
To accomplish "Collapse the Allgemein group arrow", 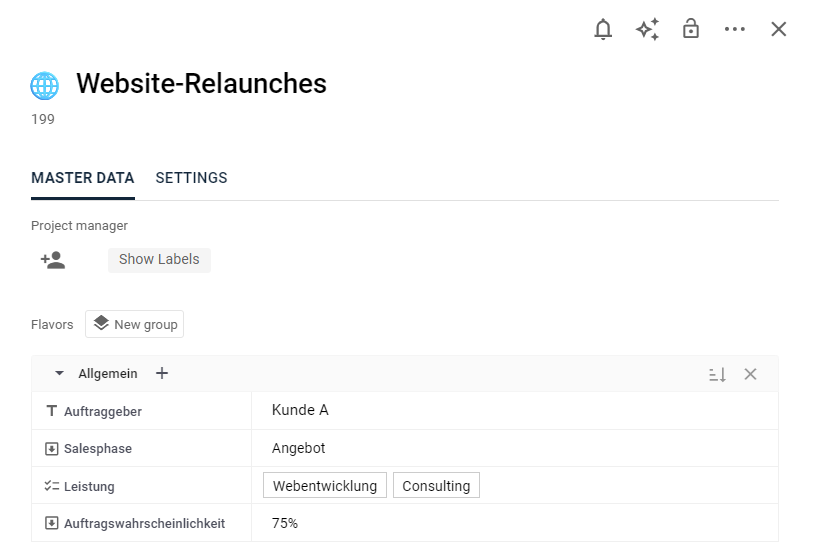I will [x=59, y=373].
